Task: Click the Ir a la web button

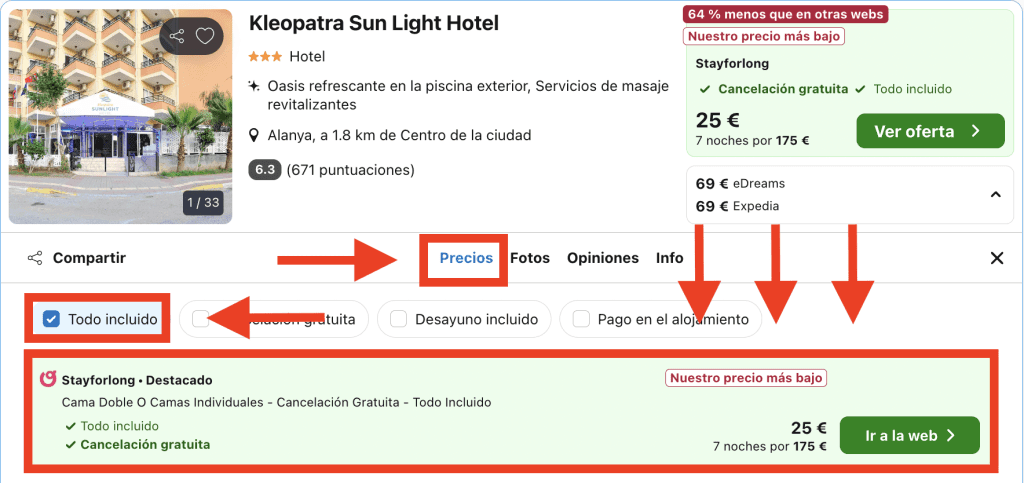Action: [x=909, y=435]
